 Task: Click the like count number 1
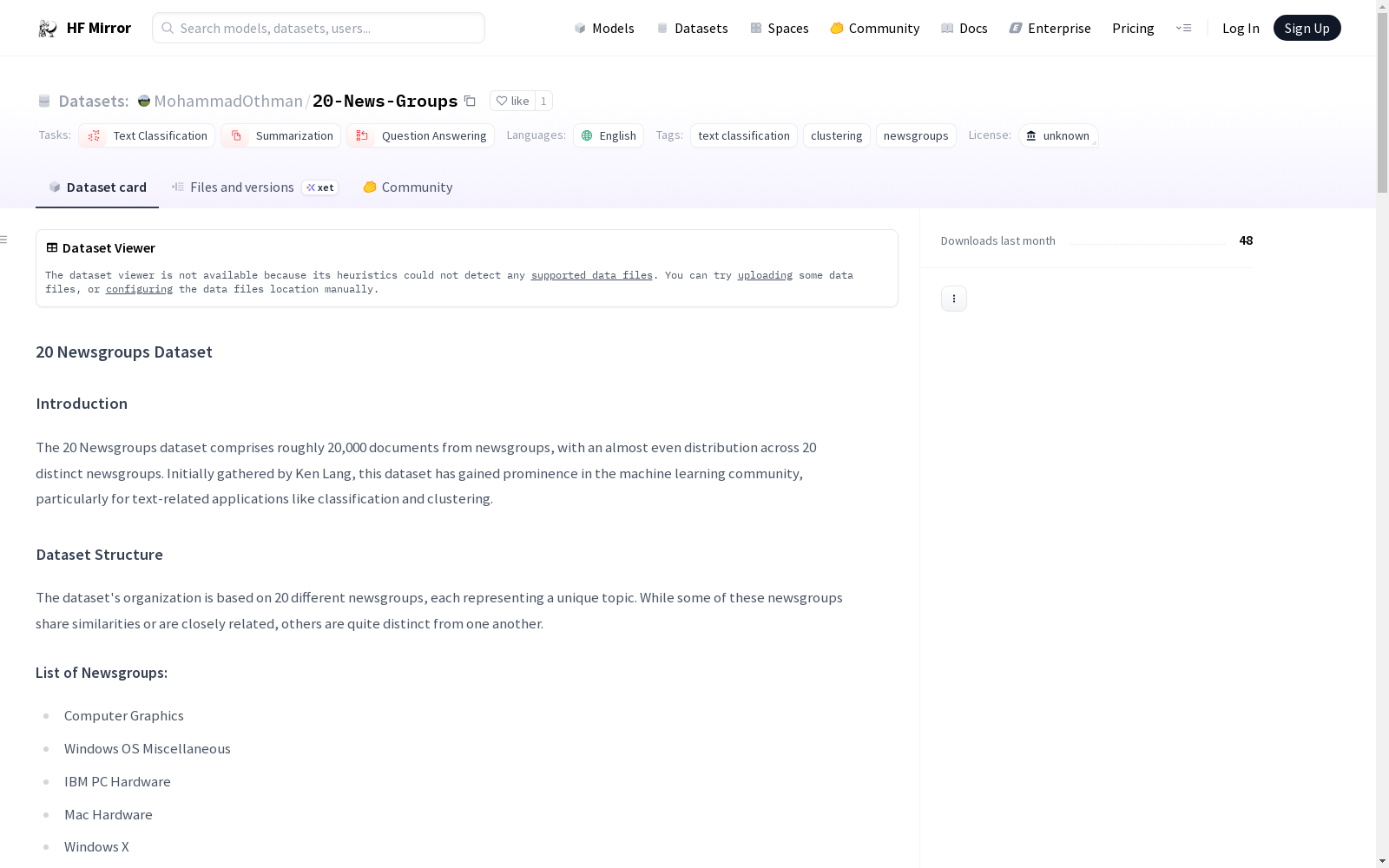543,101
